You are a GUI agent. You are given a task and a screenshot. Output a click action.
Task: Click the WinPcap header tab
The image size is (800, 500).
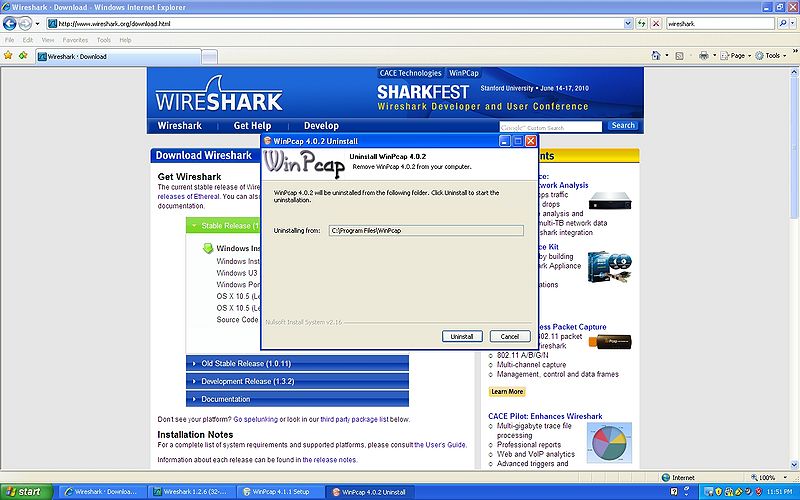coord(463,73)
